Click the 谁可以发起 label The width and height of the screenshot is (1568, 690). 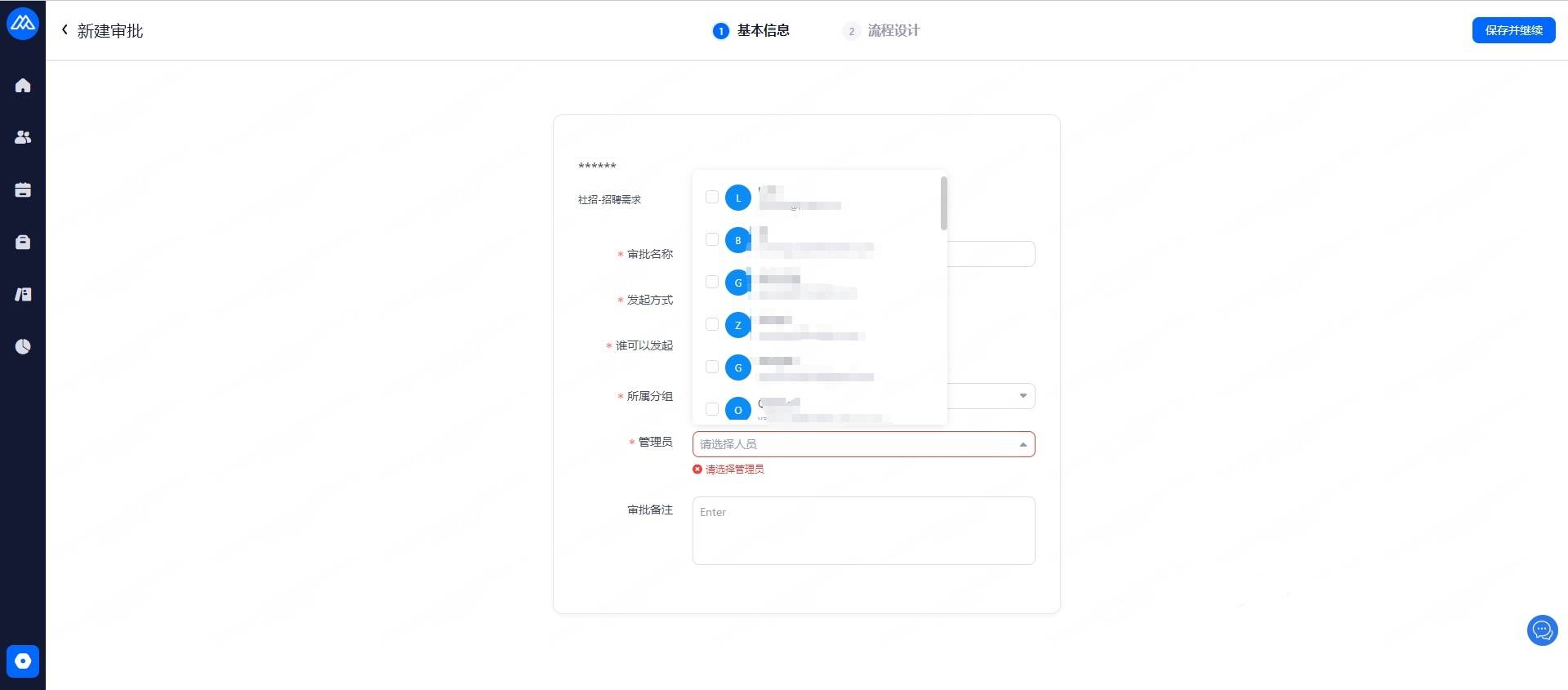pyautogui.click(x=644, y=345)
